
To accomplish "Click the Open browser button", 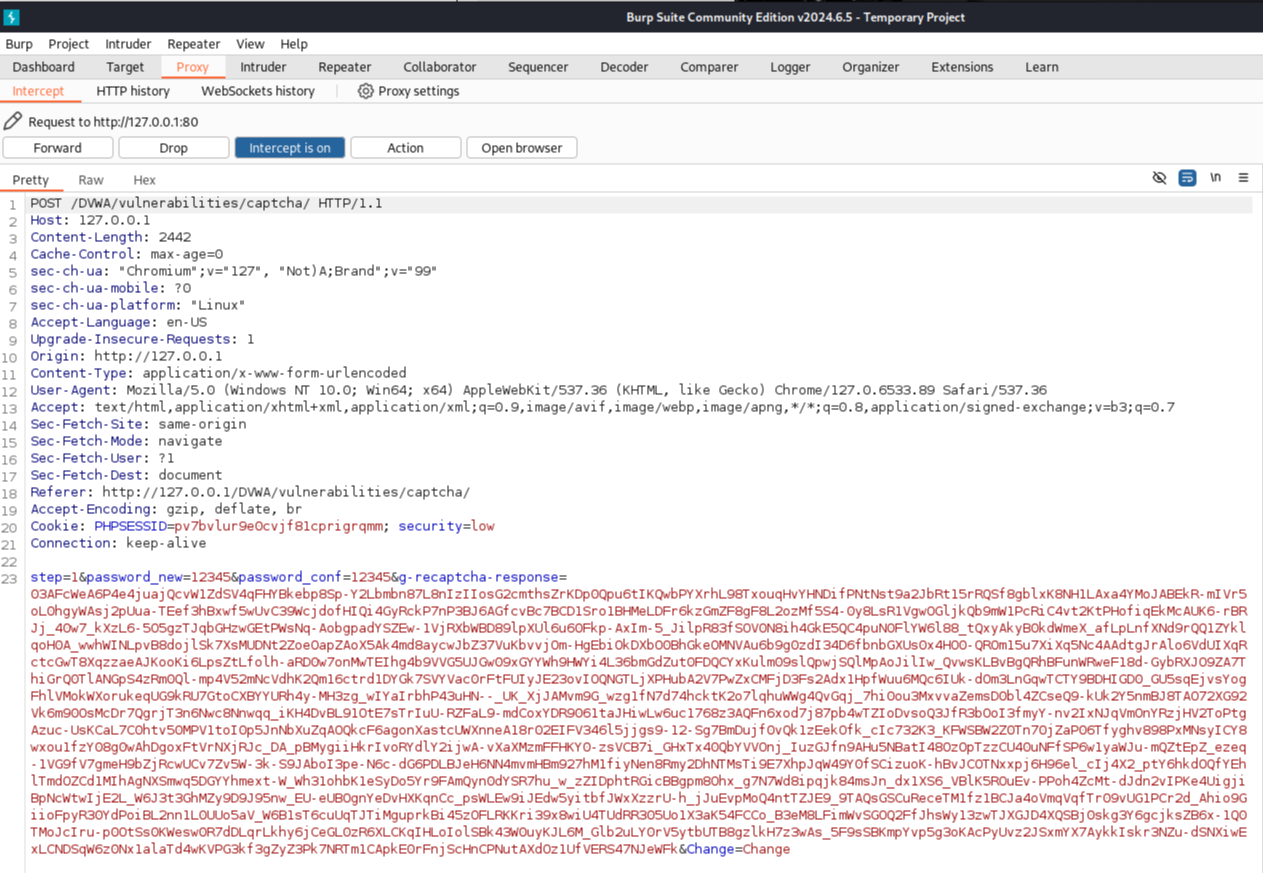I will 522,148.
